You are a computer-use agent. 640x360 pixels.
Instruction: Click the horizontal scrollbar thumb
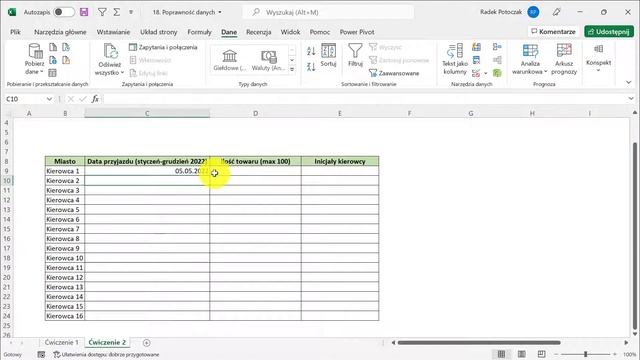479,342
